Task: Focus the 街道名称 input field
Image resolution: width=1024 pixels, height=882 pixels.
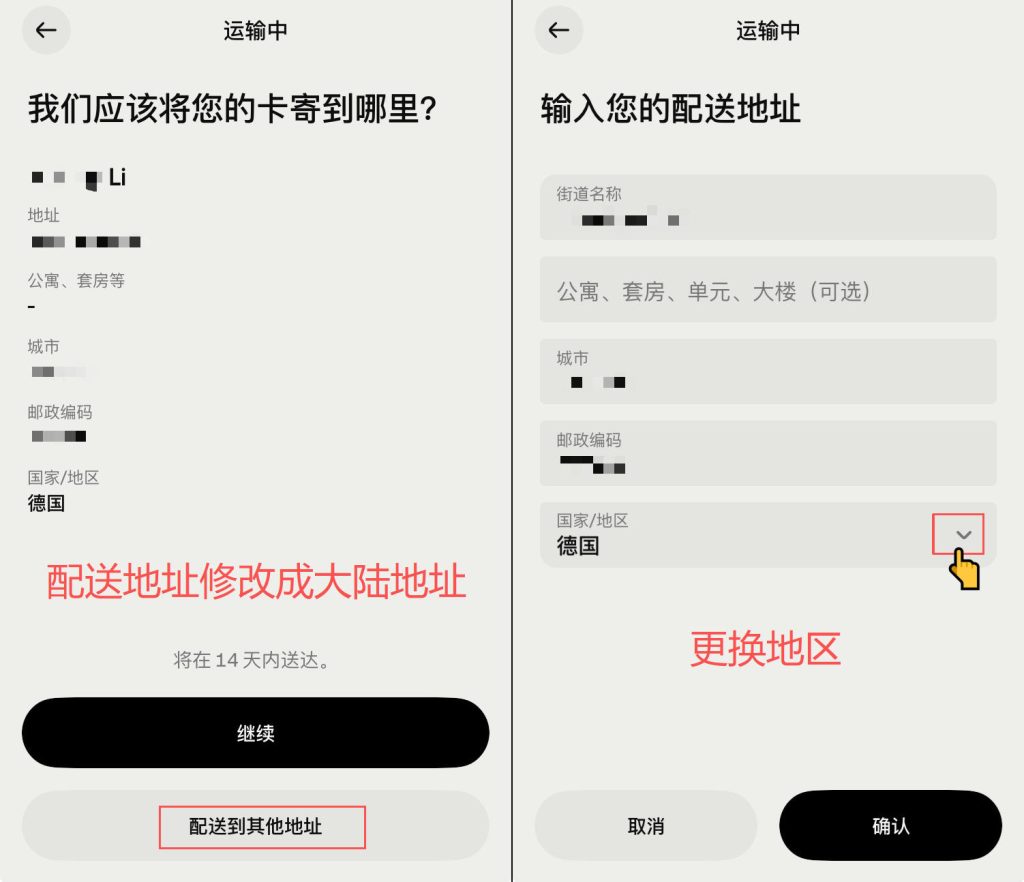Action: tap(768, 208)
